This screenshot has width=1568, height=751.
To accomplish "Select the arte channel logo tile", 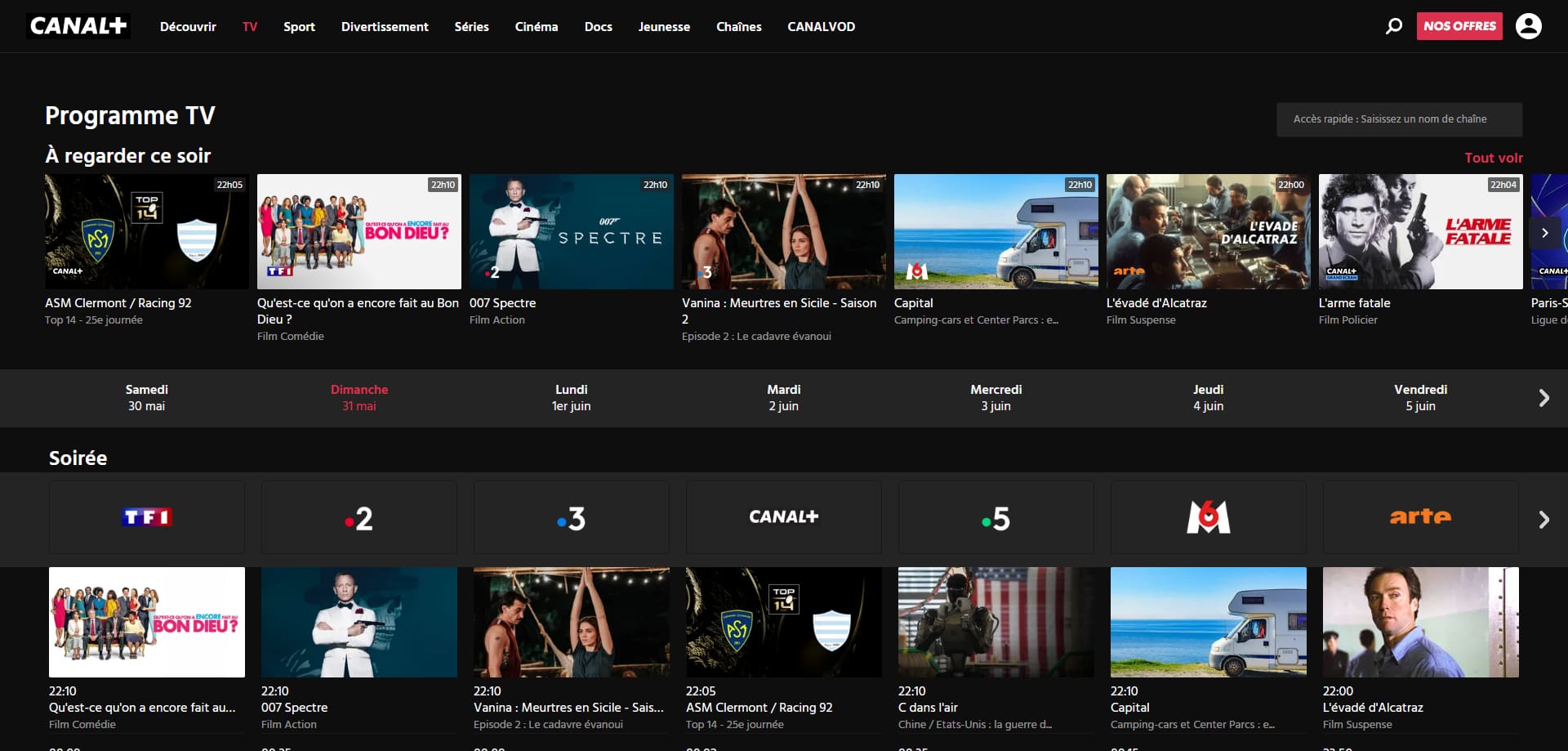I will 1421,517.
